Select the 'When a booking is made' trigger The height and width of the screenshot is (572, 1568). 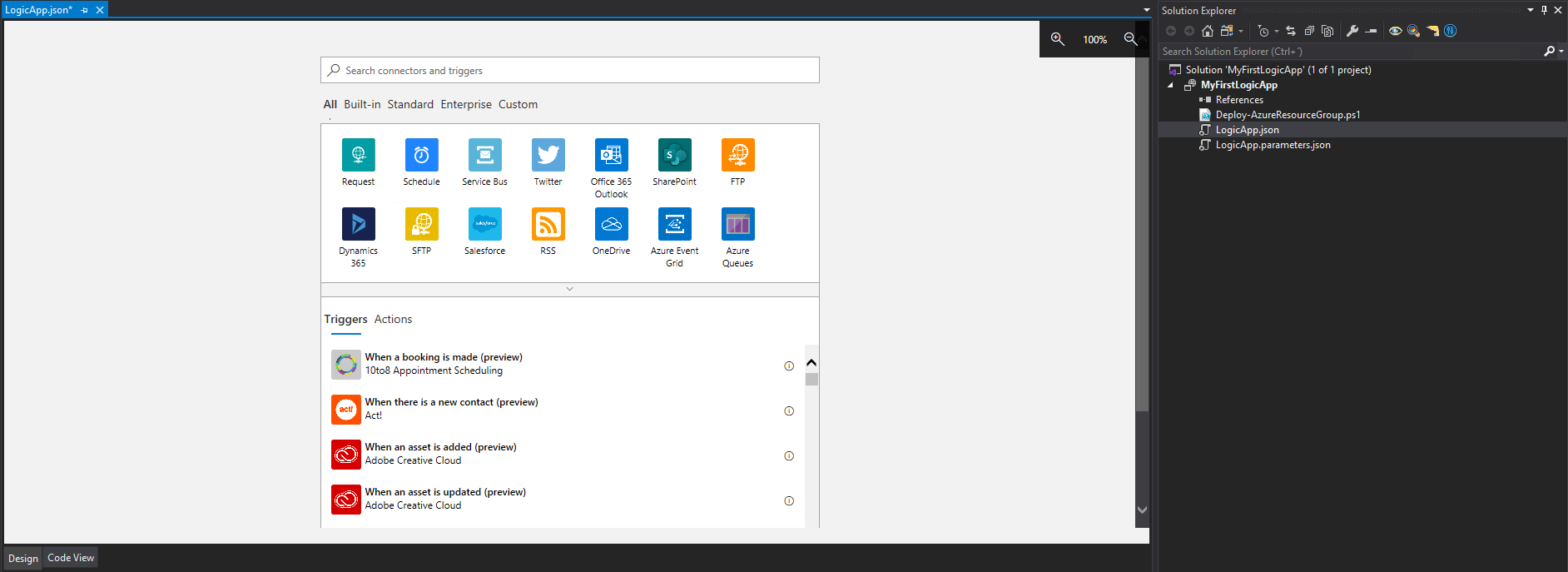tap(444, 364)
